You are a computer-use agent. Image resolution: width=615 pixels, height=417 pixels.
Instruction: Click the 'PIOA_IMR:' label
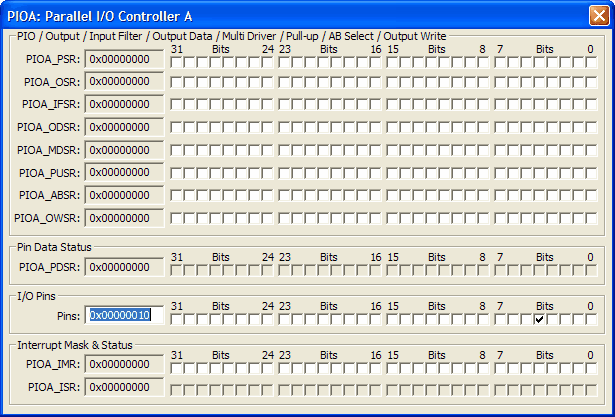pyautogui.click(x=53, y=364)
